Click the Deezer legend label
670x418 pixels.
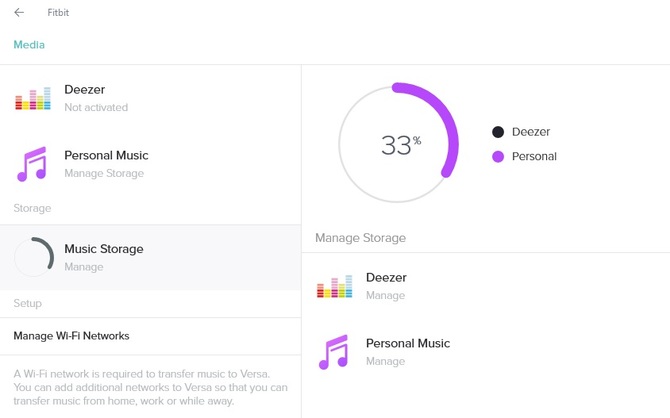click(531, 132)
